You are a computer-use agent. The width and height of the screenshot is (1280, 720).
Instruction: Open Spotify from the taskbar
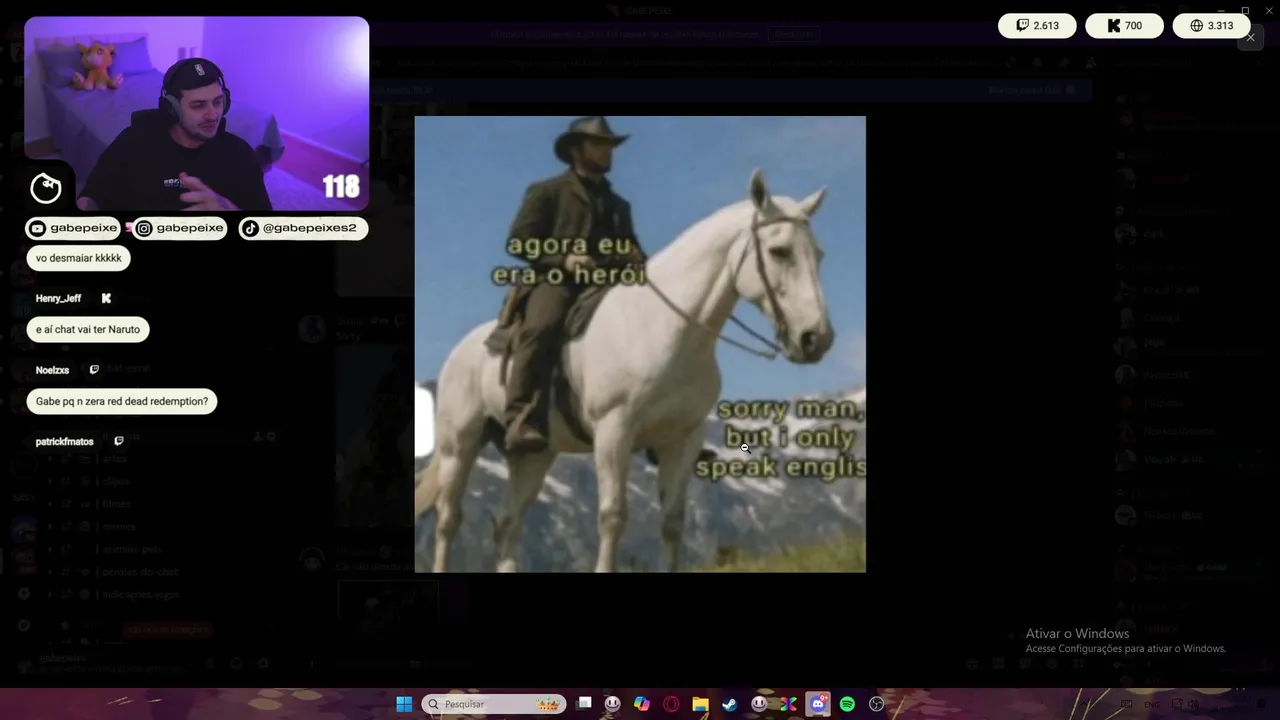847,704
